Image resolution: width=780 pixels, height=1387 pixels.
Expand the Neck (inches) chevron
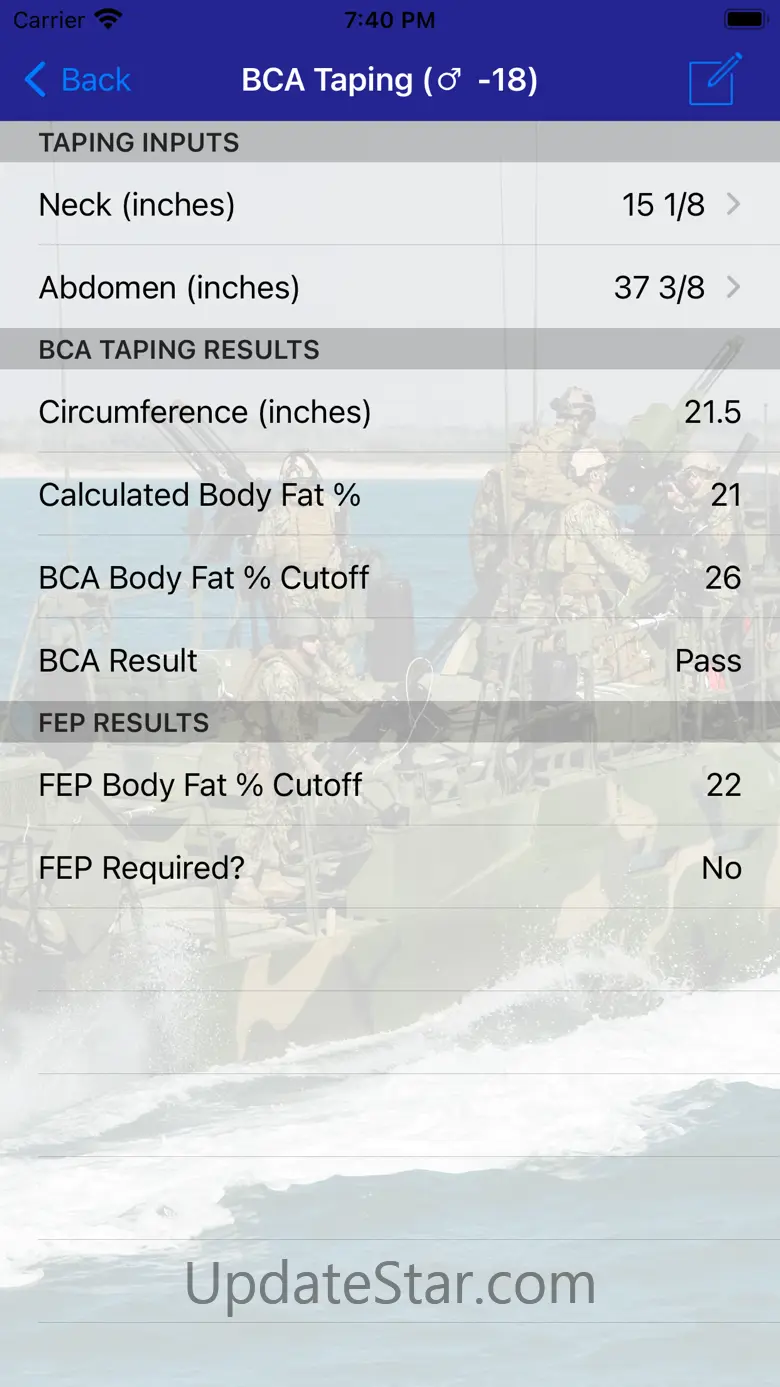pyautogui.click(x=733, y=205)
